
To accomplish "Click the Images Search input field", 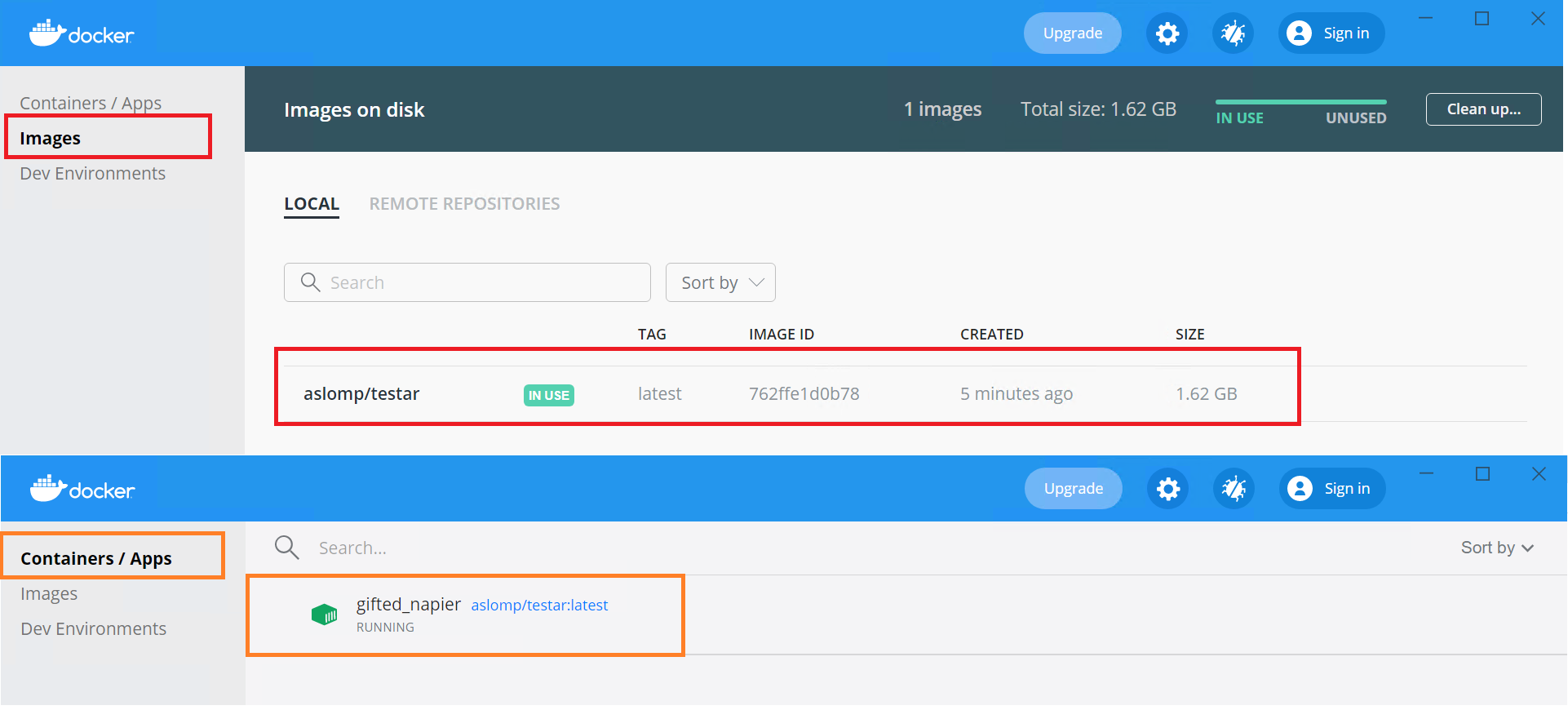I will 467,282.
